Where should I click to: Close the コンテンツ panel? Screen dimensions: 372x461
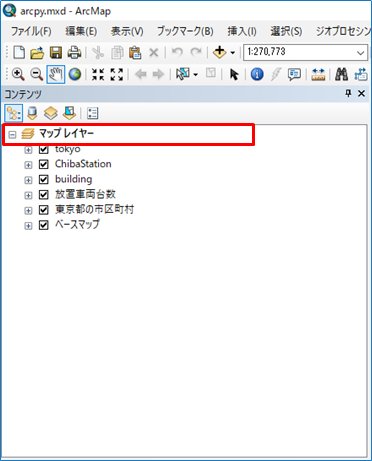(x=361, y=94)
